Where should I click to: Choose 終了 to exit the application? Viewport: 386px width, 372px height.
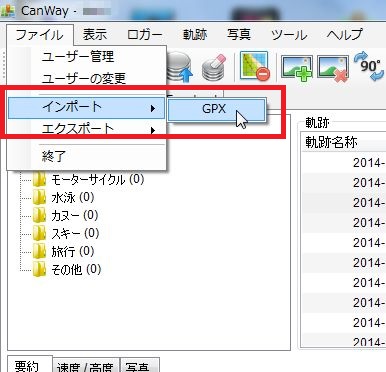click(87, 156)
